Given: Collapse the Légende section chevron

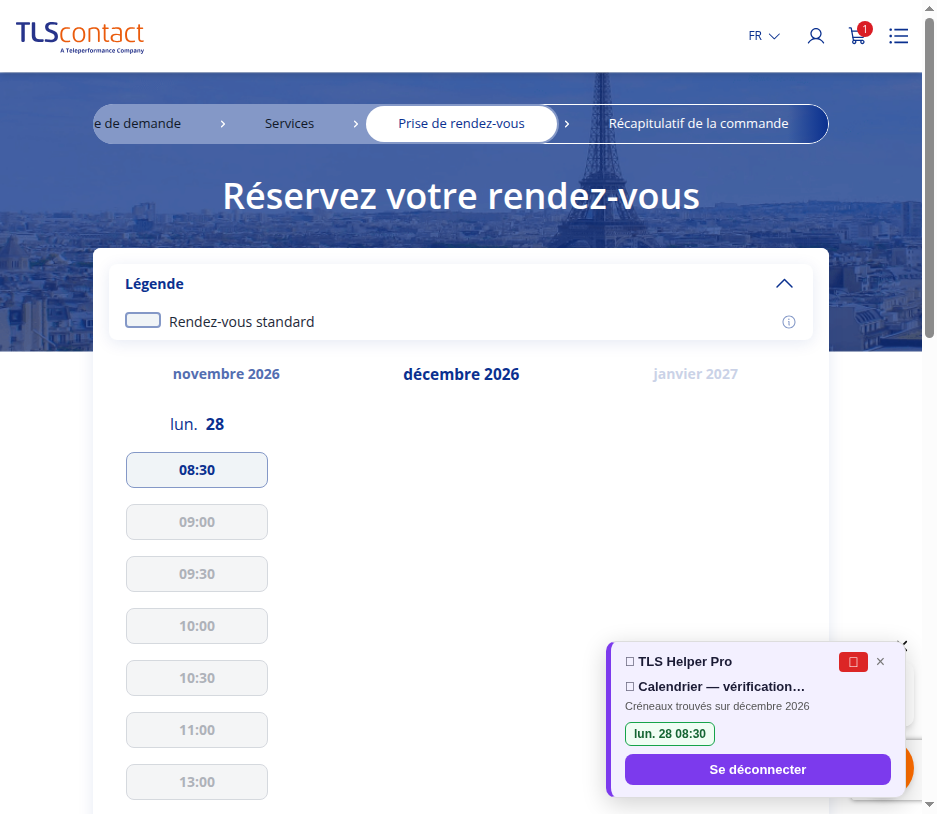Looking at the screenshot, I should (x=784, y=284).
